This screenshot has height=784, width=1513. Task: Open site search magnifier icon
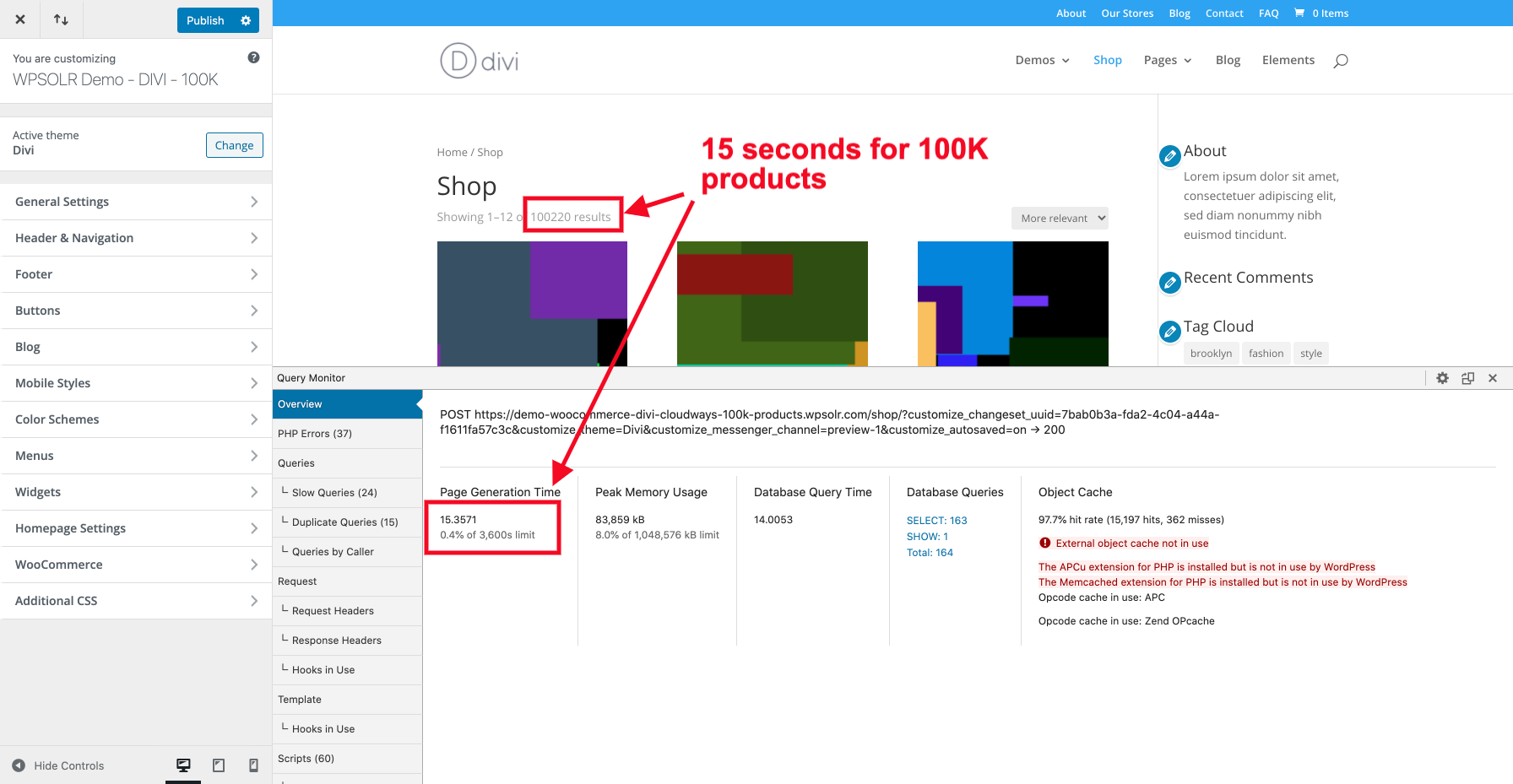[1340, 60]
